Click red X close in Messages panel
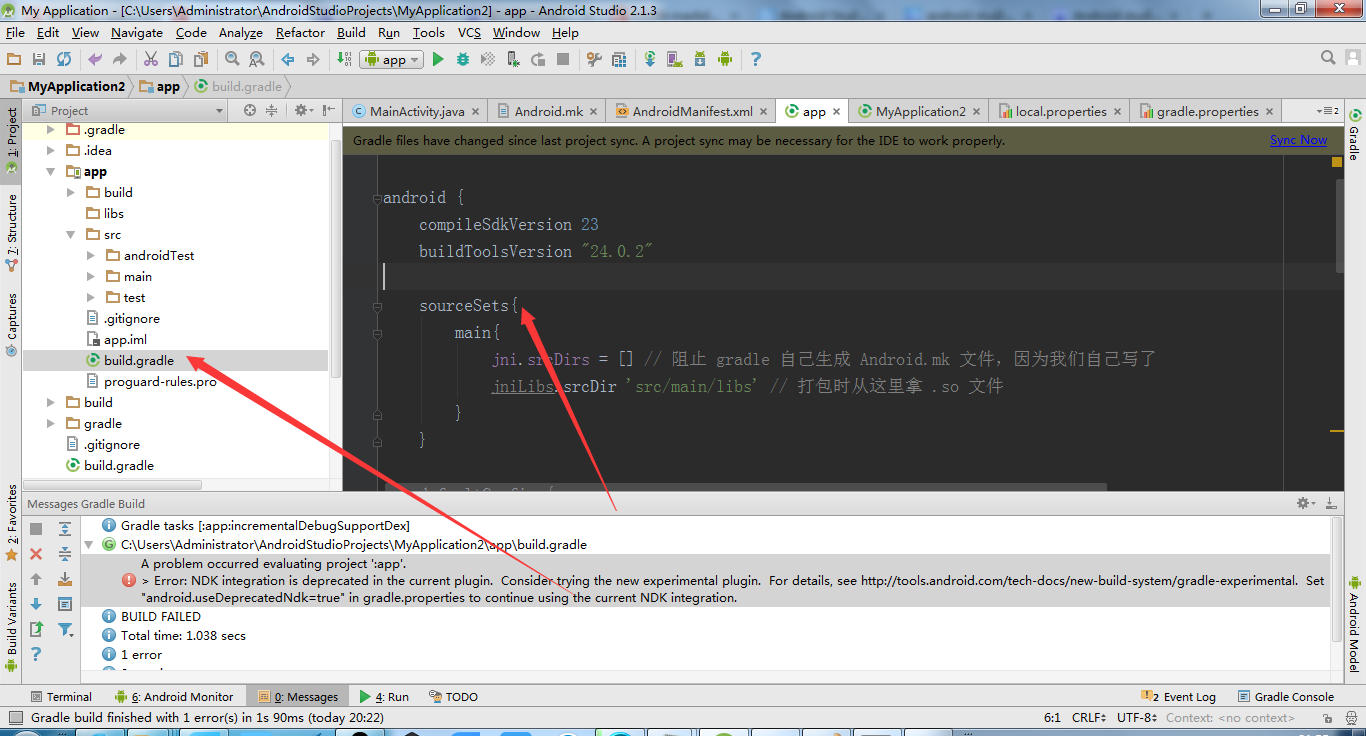 36,554
